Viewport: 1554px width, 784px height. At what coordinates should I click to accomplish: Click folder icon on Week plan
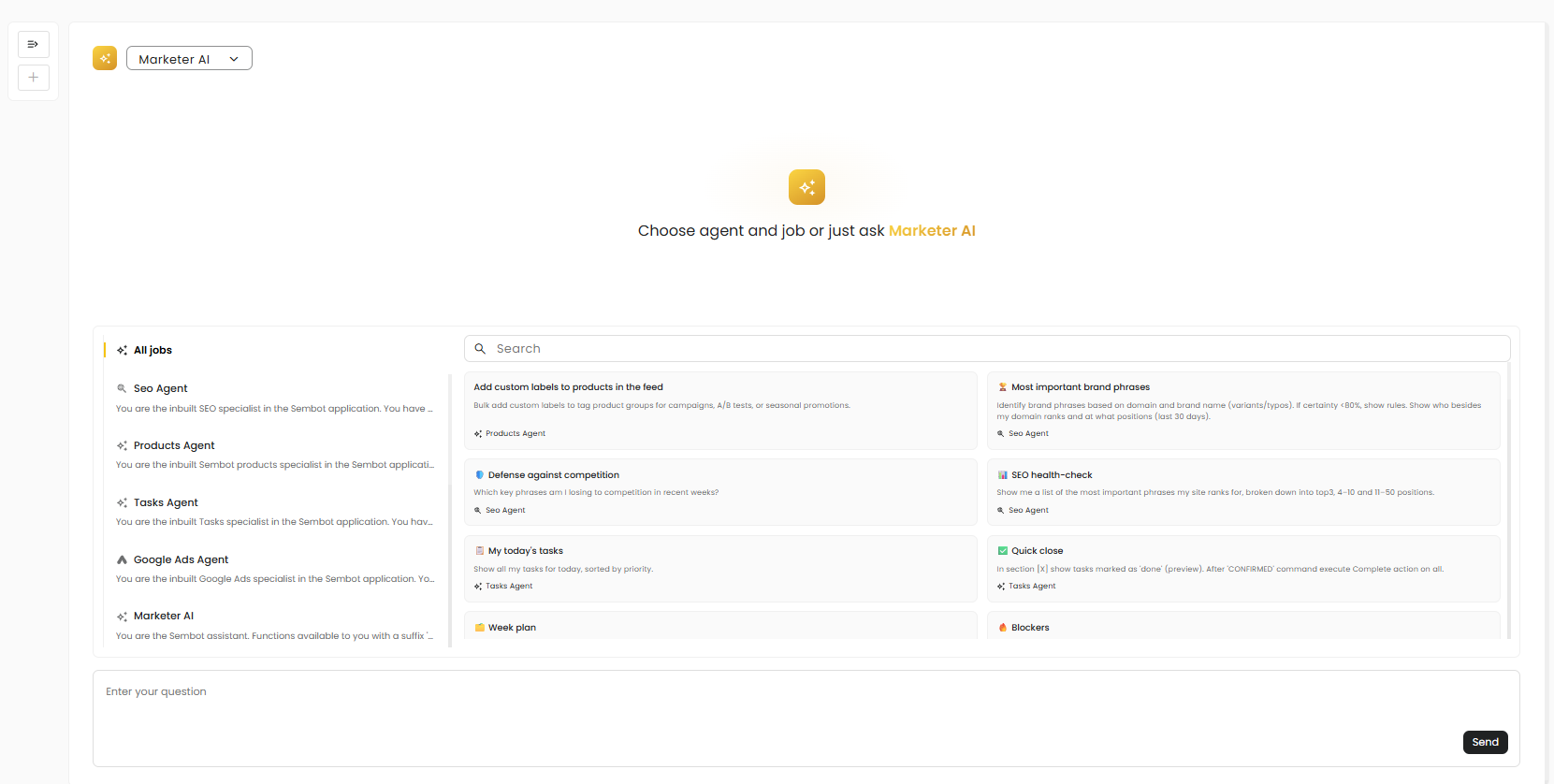click(x=479, y=628)
